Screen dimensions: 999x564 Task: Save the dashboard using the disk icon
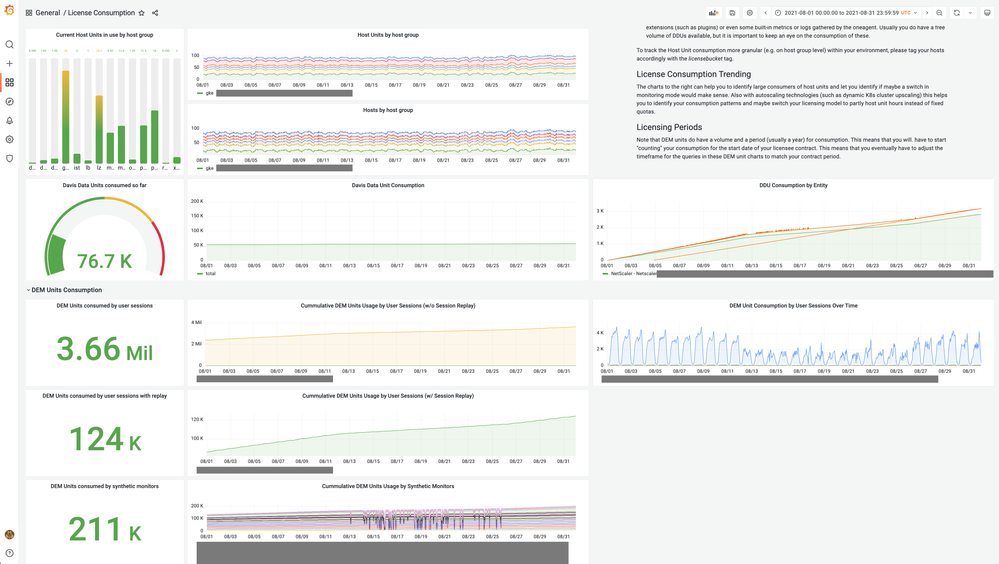pos(732,13)
